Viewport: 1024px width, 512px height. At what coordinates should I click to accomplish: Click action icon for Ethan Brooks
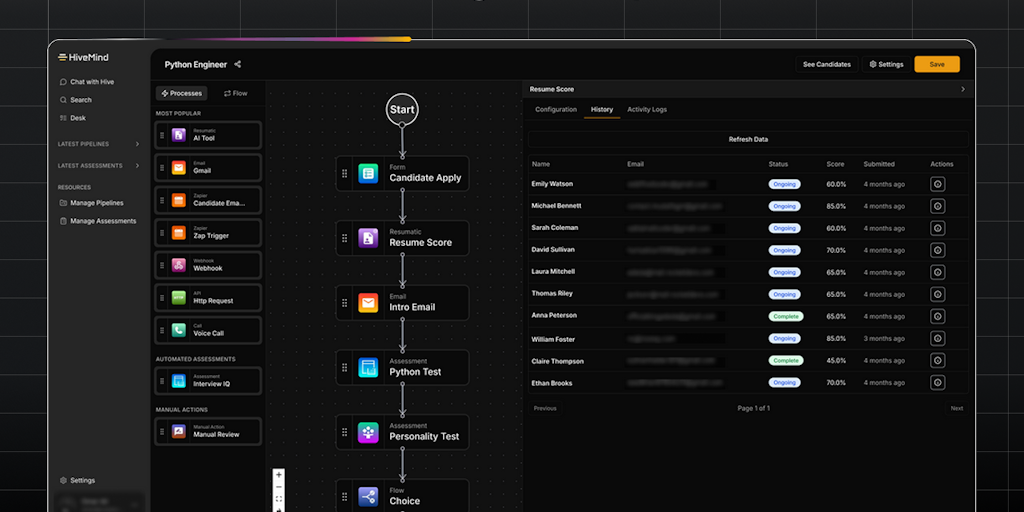[938, 383]
